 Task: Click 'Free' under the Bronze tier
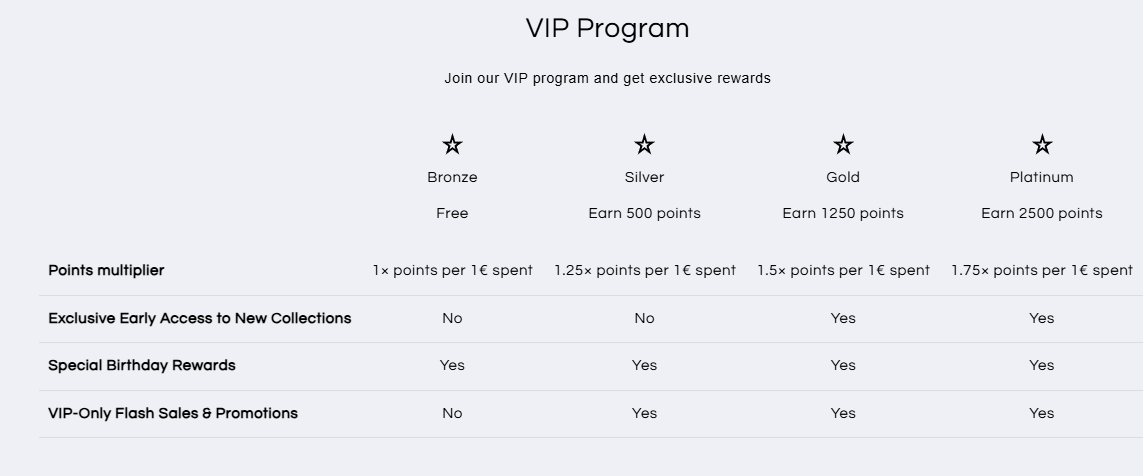452,214
